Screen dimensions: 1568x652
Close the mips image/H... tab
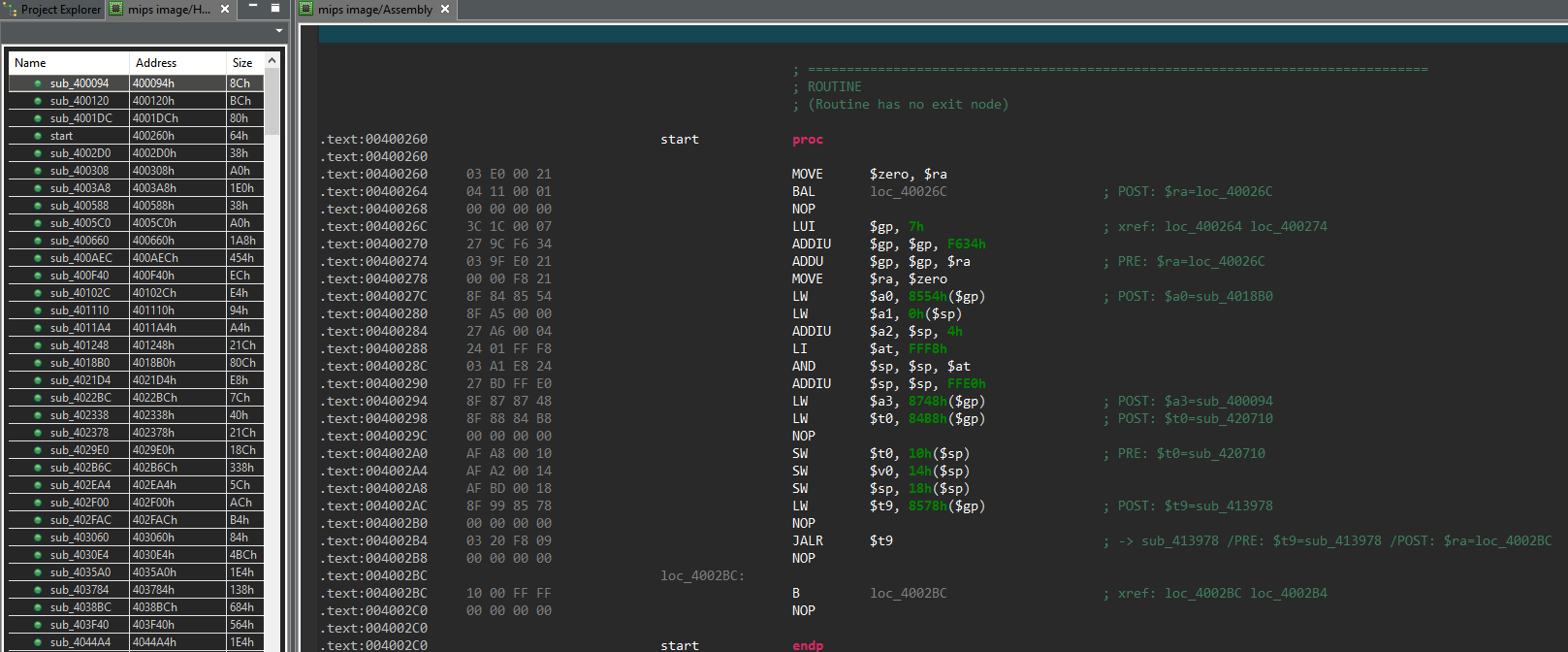click(225, 9)
